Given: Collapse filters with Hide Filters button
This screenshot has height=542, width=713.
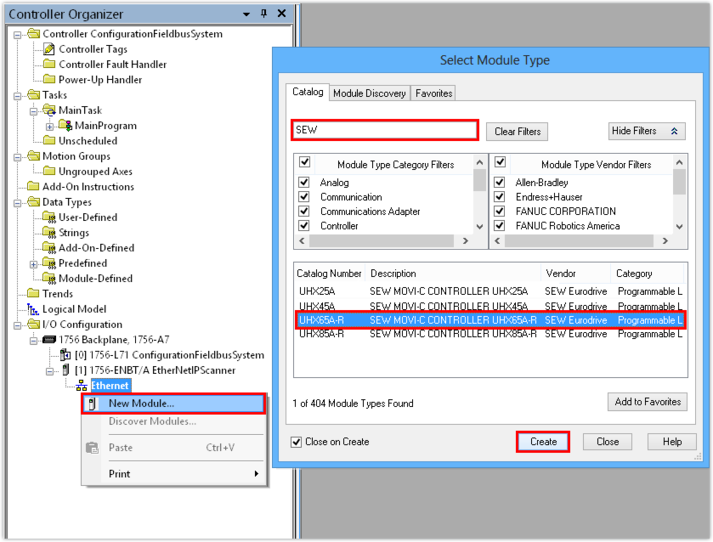Looking at the screenshot, I should pos(646,131).
